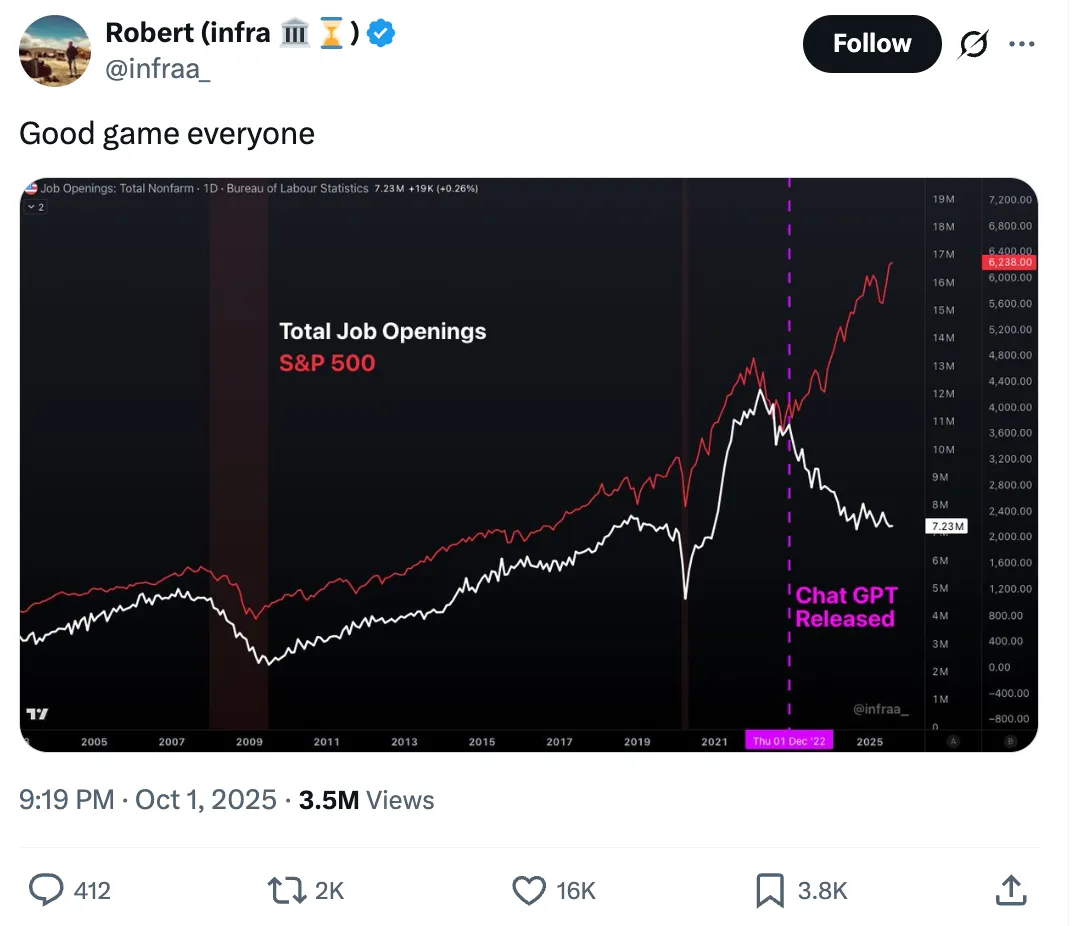Click the share upload icon

[1010, 890]
